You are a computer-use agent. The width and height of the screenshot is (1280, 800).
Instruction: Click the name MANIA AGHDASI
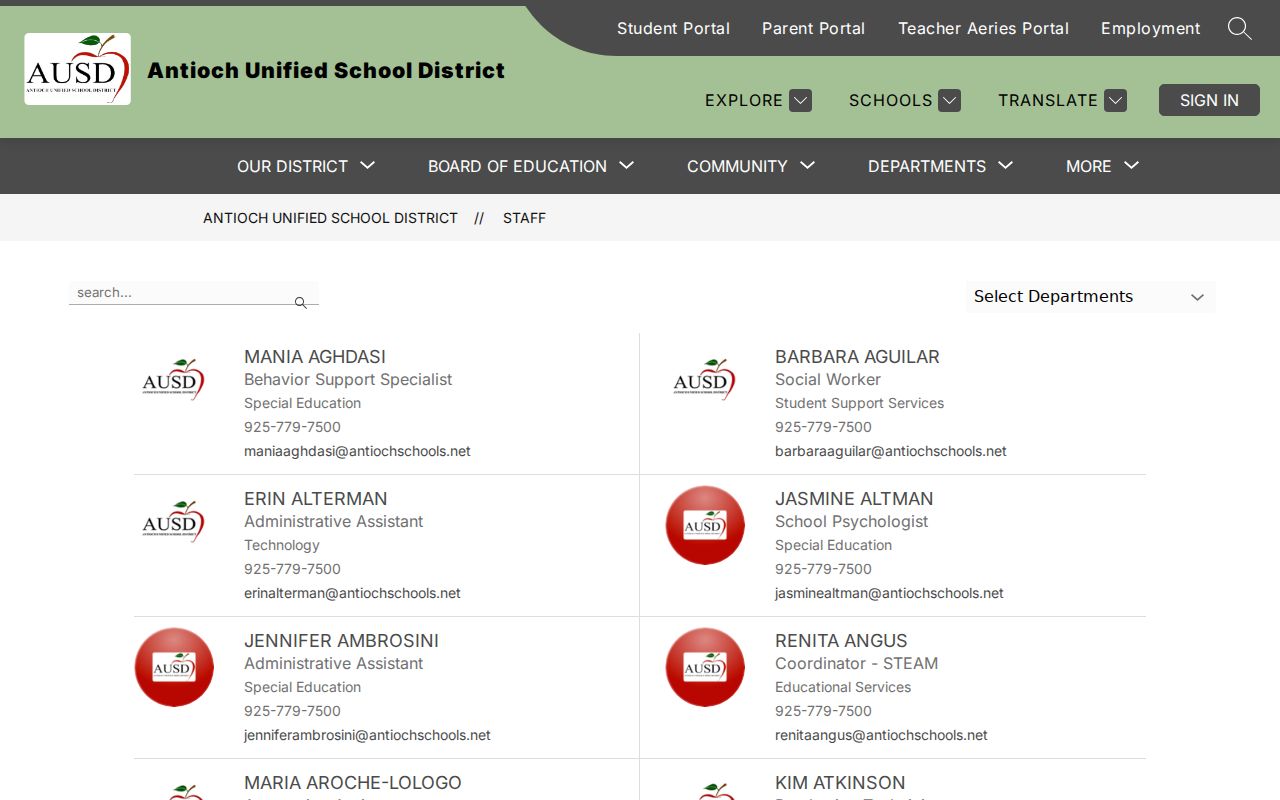(314, 357)
